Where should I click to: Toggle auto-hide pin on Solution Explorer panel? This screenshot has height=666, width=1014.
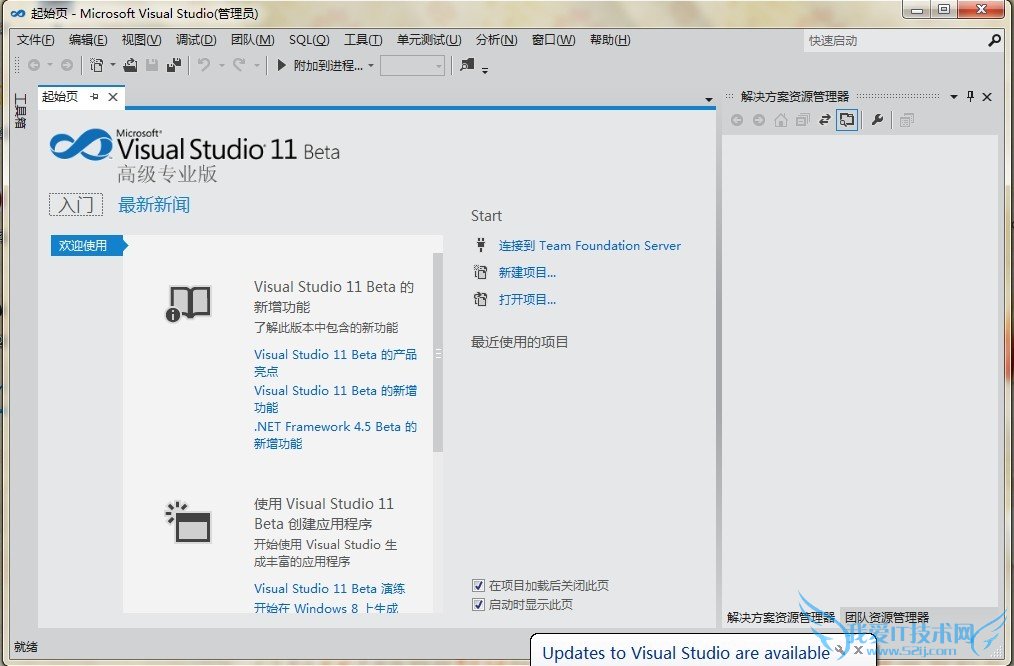(x=969, y=97)
